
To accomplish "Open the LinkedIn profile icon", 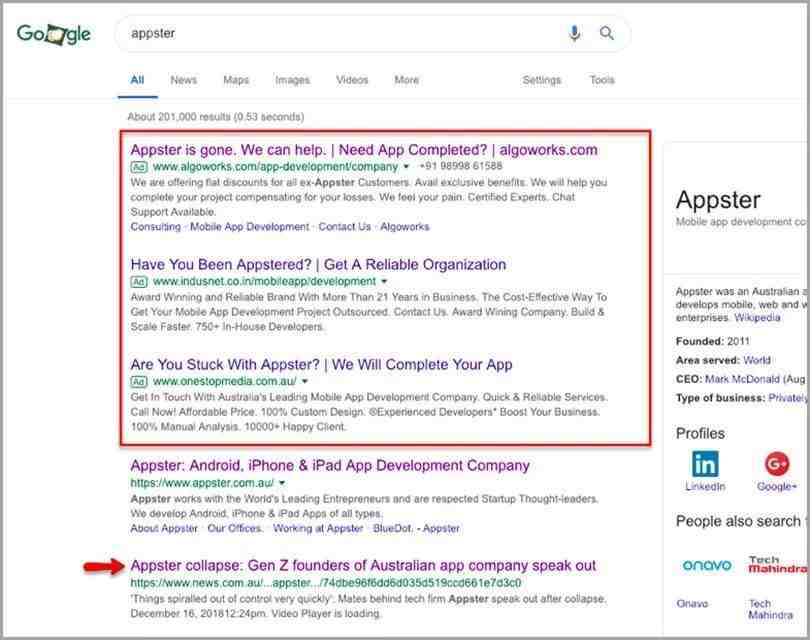I will point(705,463).
